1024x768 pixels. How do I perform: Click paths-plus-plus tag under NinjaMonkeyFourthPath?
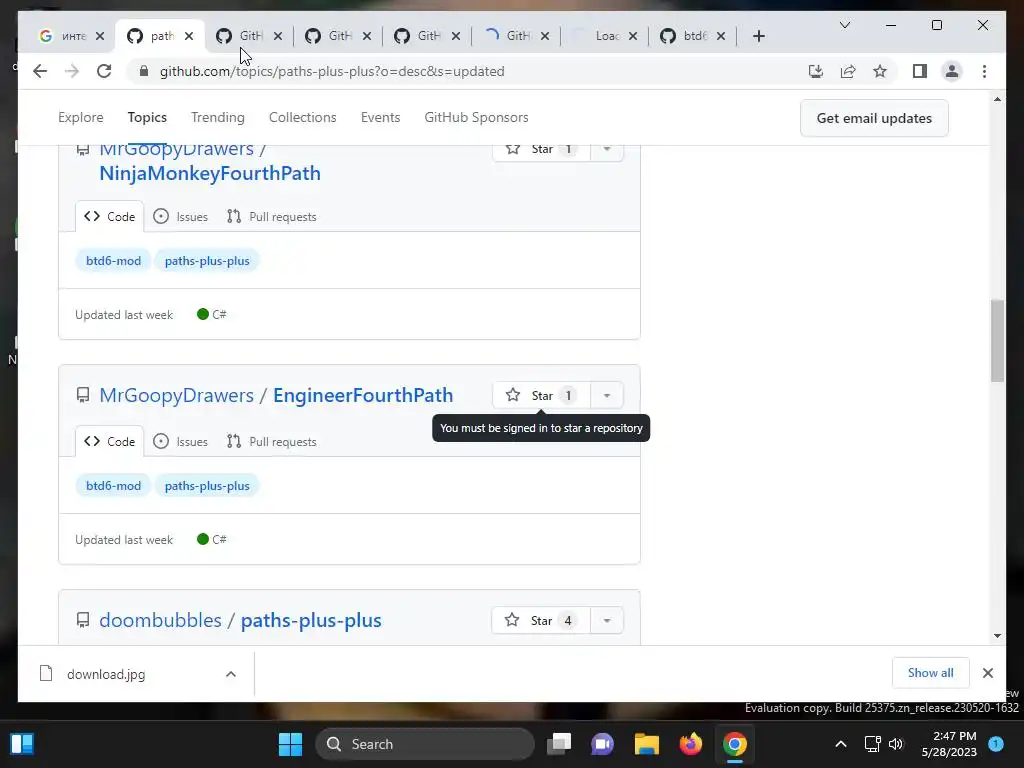pyautogui.click(x=207, y=261)
